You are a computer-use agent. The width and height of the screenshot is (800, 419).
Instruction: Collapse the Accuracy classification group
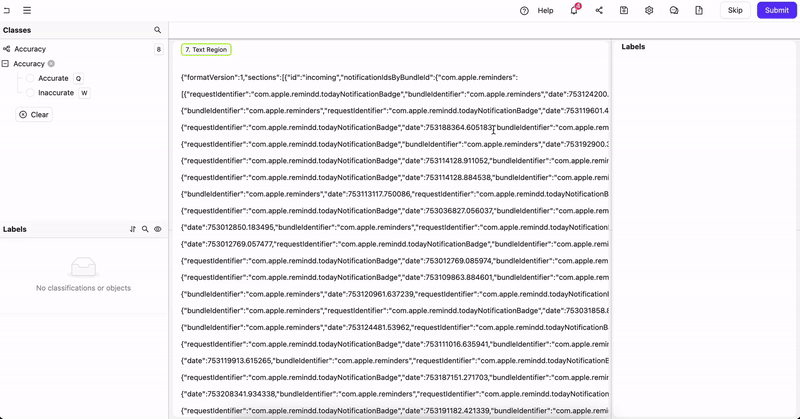[5, 64]
